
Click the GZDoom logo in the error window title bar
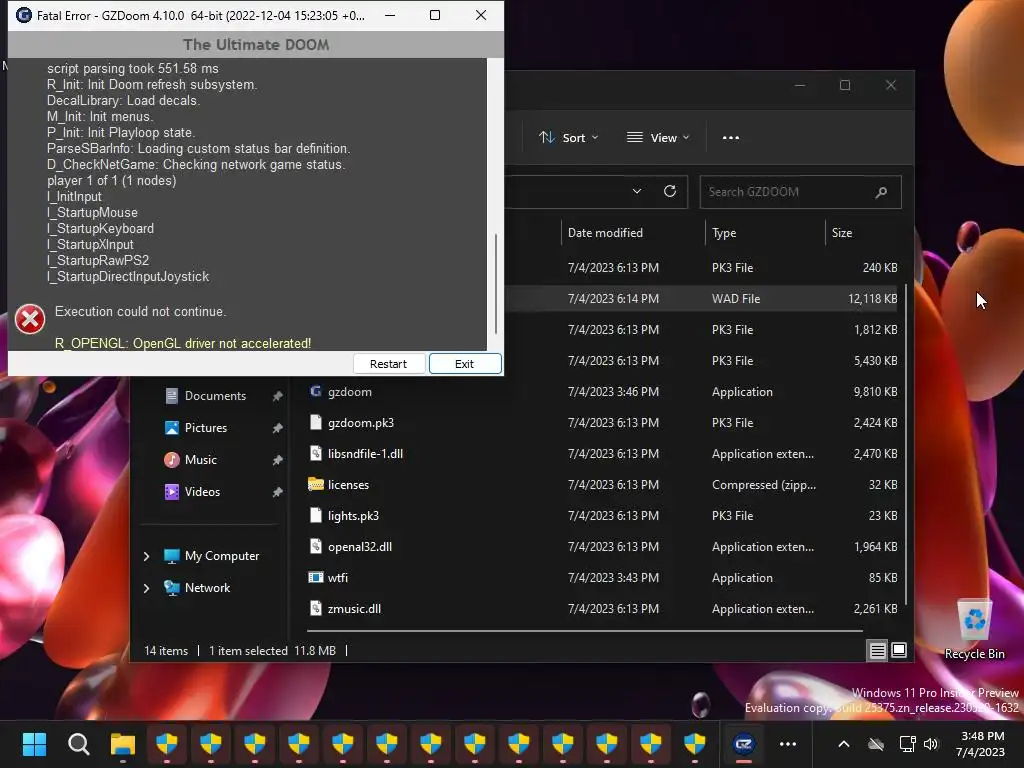pyautogui.click(x=24, y=15)
